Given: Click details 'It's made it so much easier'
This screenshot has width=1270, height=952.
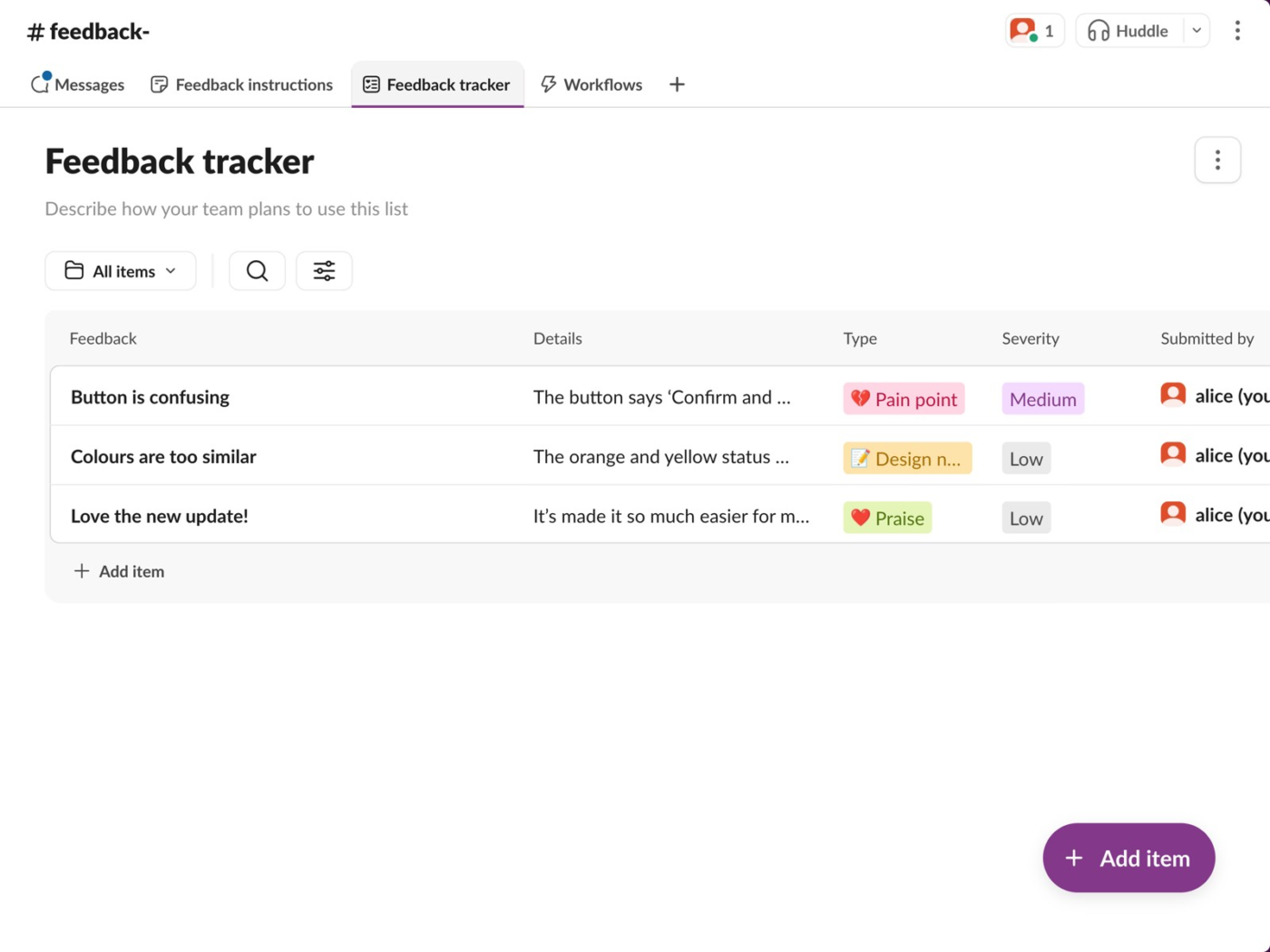Looking at the screenshot, I should [671, 516].
